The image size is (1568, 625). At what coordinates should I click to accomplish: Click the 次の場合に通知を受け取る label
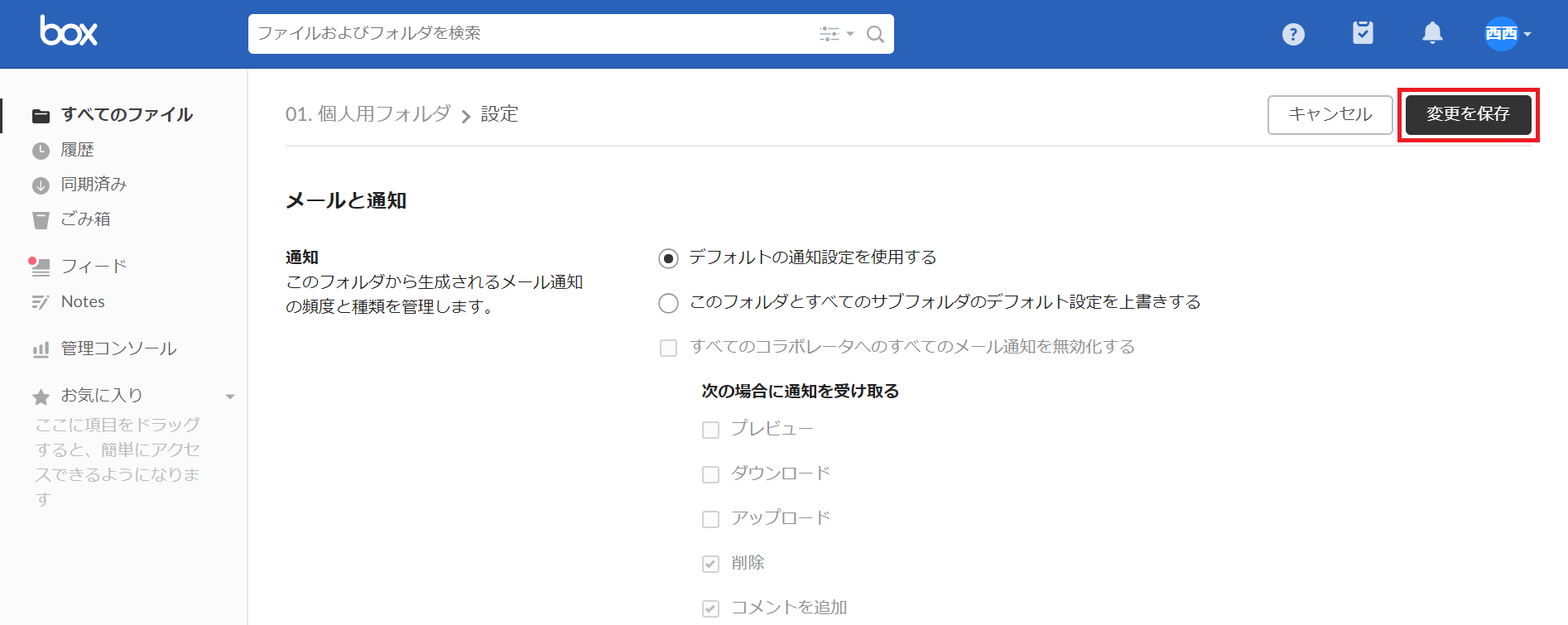(800, 391)
